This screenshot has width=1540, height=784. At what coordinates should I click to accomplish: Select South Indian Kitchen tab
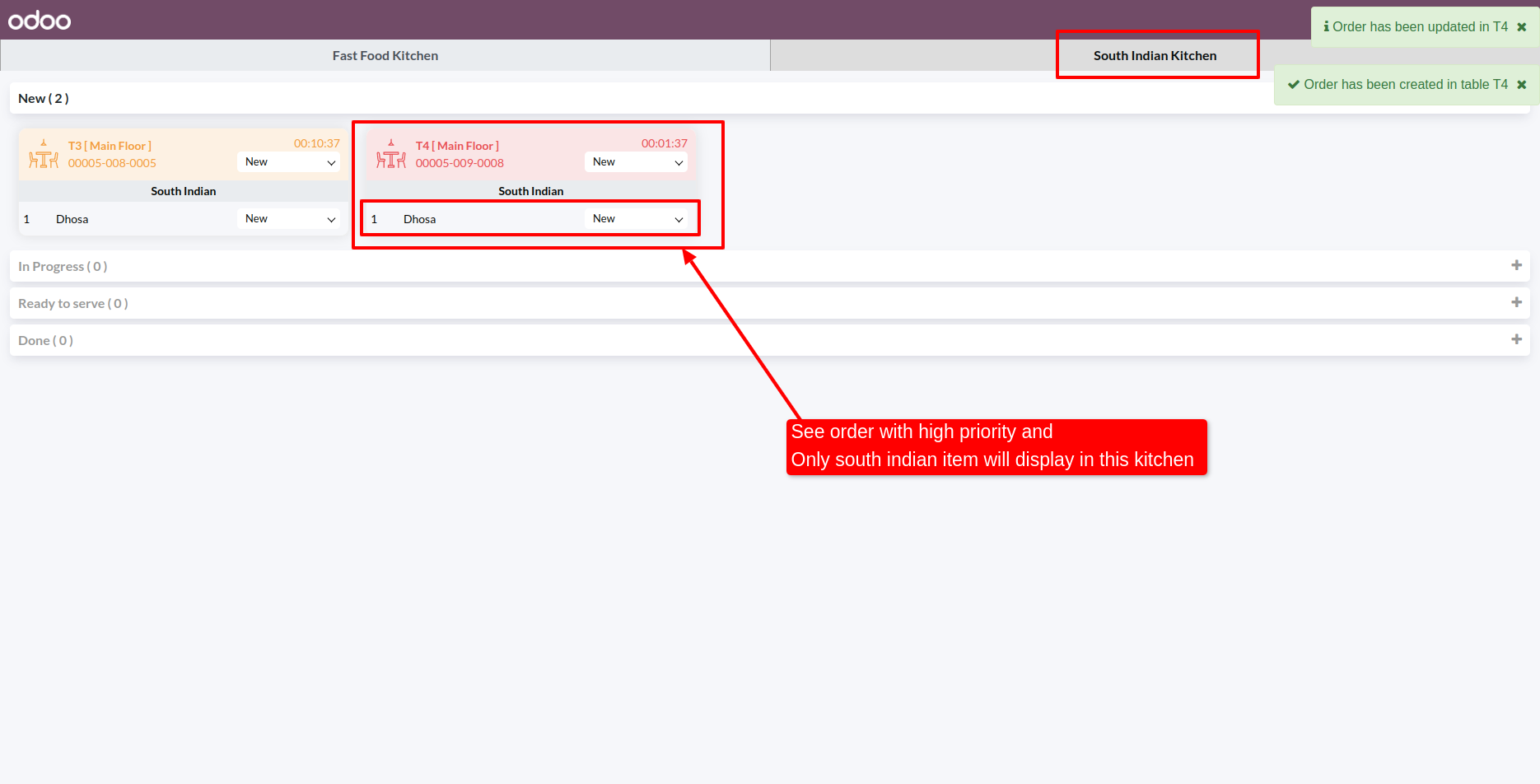[1155, 55]
